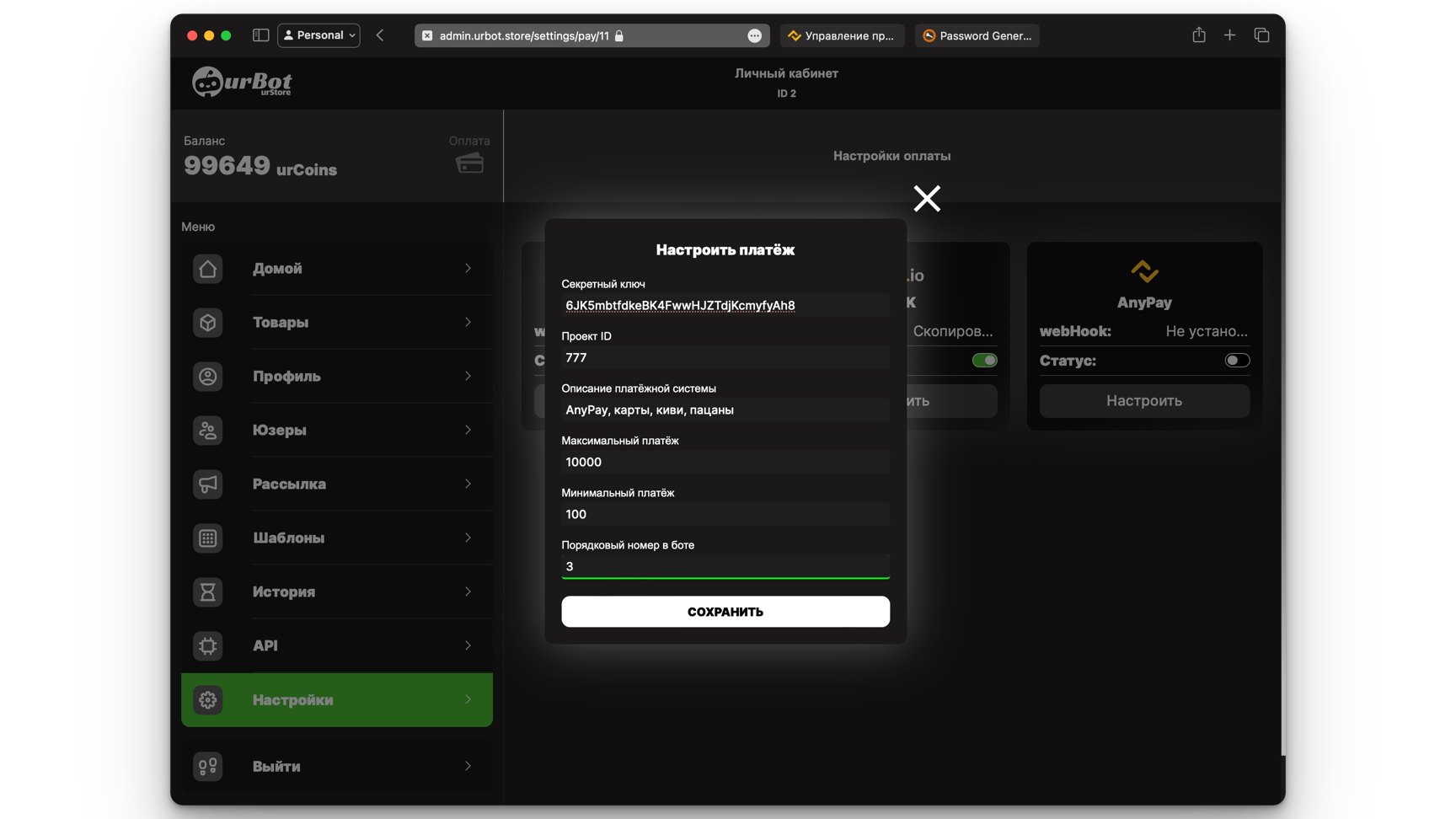Select the Выйти menu item
Screen dimensions: 1456x819
pos(336,767)
